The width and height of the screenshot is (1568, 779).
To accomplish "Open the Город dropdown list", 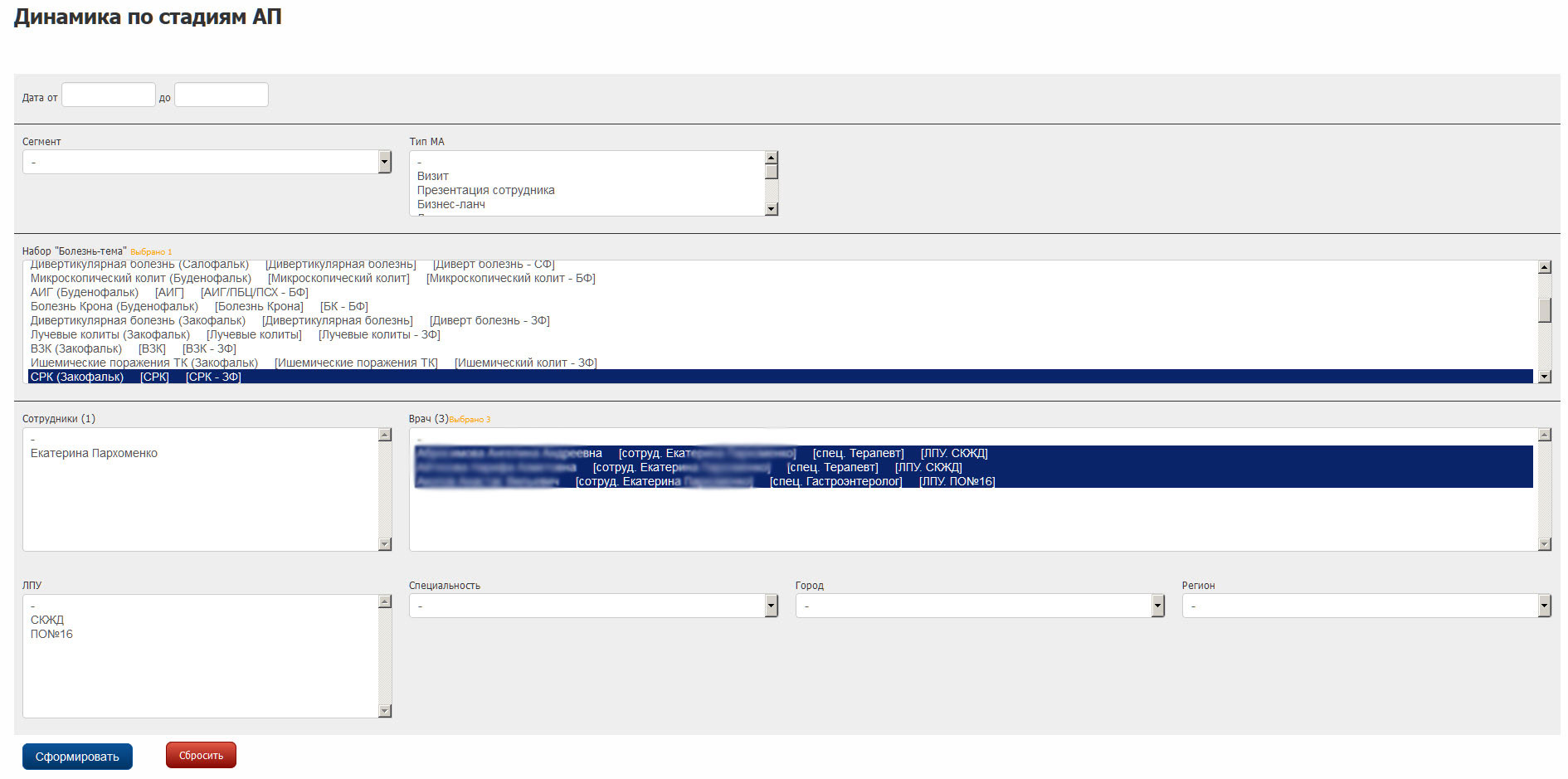I will click(980, 606).
